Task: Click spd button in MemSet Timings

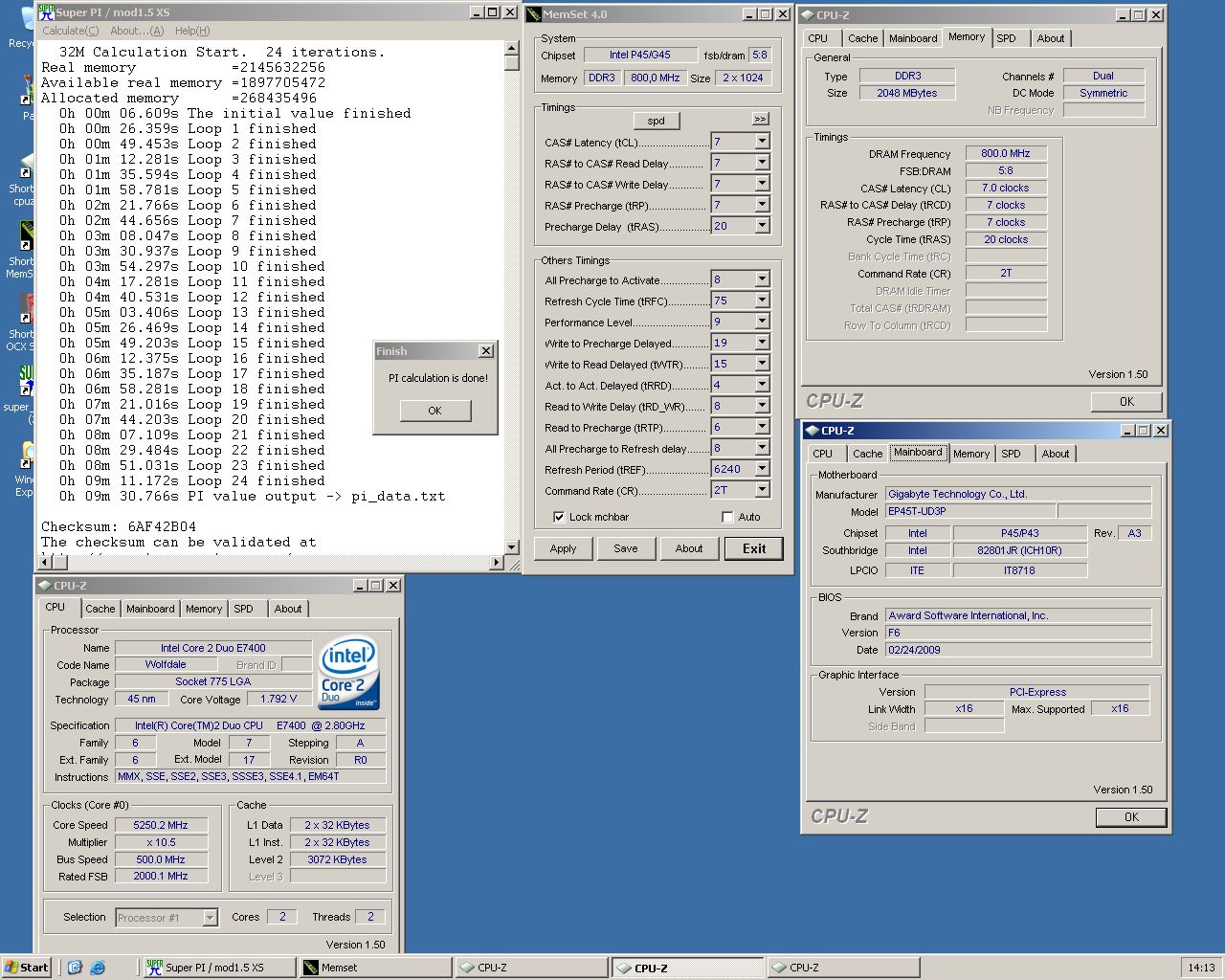Action: click(x=656, y=121)
